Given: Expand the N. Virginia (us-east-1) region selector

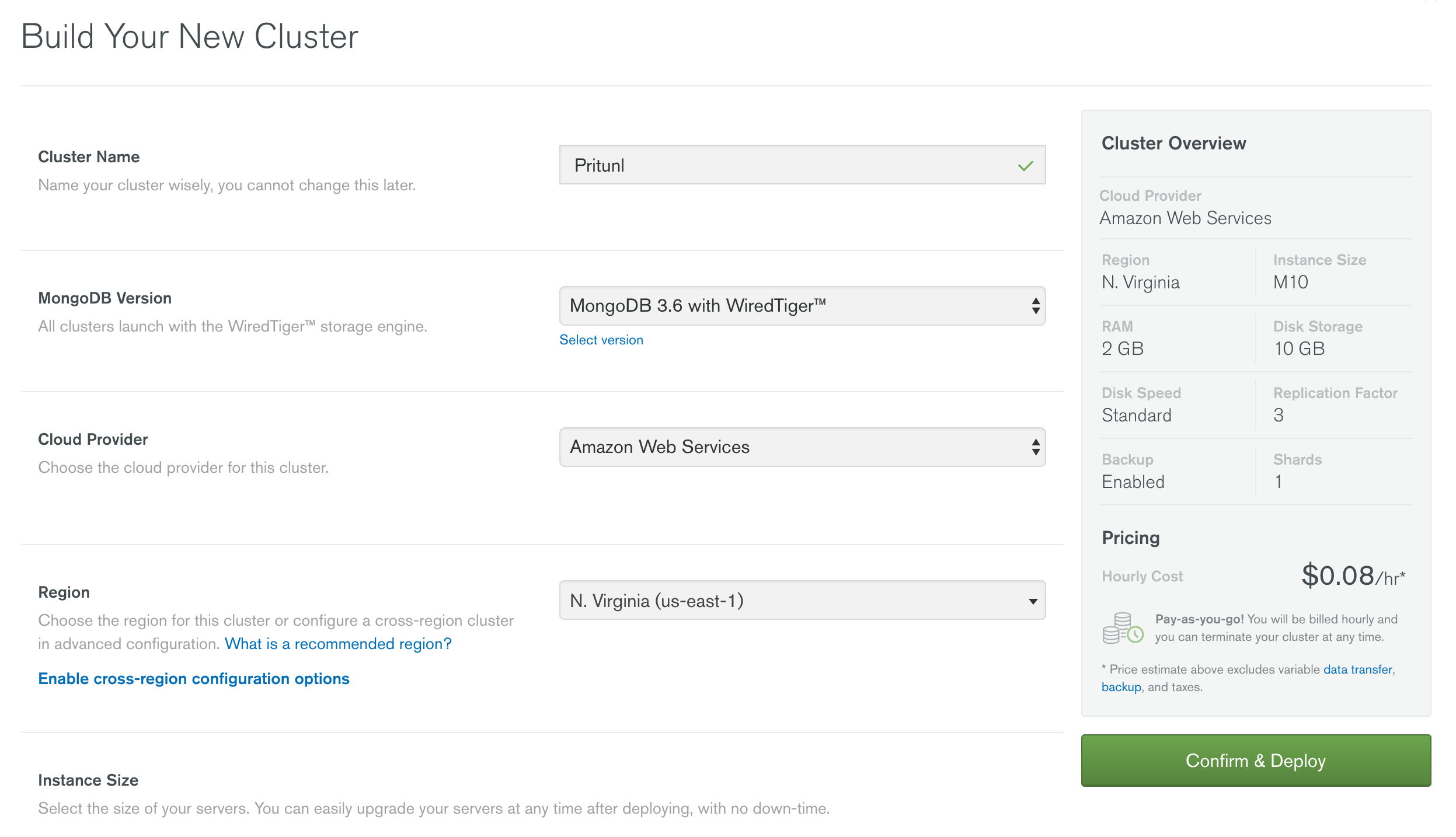Looking at the screenshot, I should (801, 601).
